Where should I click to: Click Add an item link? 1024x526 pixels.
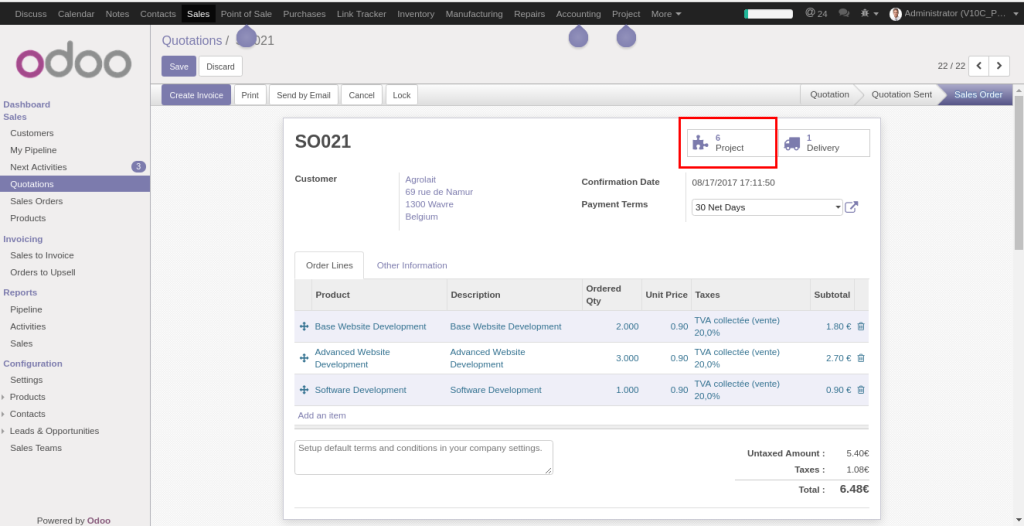[322, 416]
